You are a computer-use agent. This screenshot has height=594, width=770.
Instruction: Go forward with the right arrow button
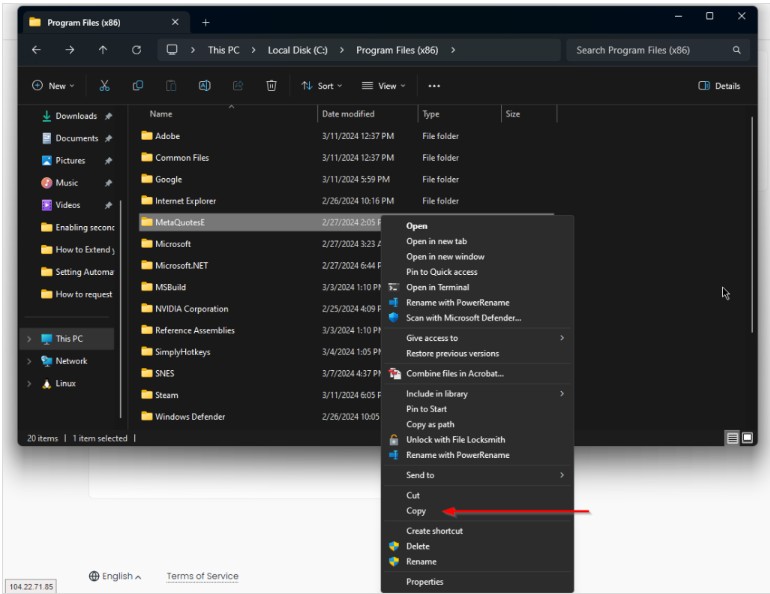point(70,50)
